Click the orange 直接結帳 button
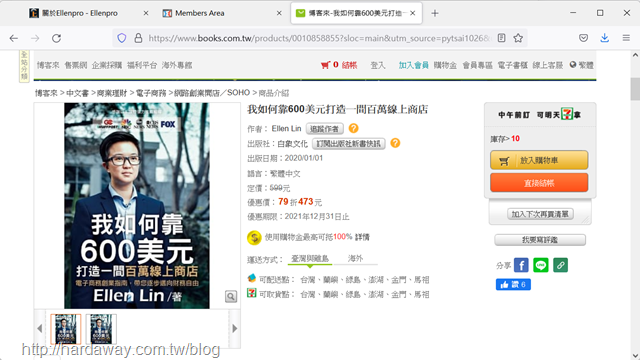 [539, 182]
